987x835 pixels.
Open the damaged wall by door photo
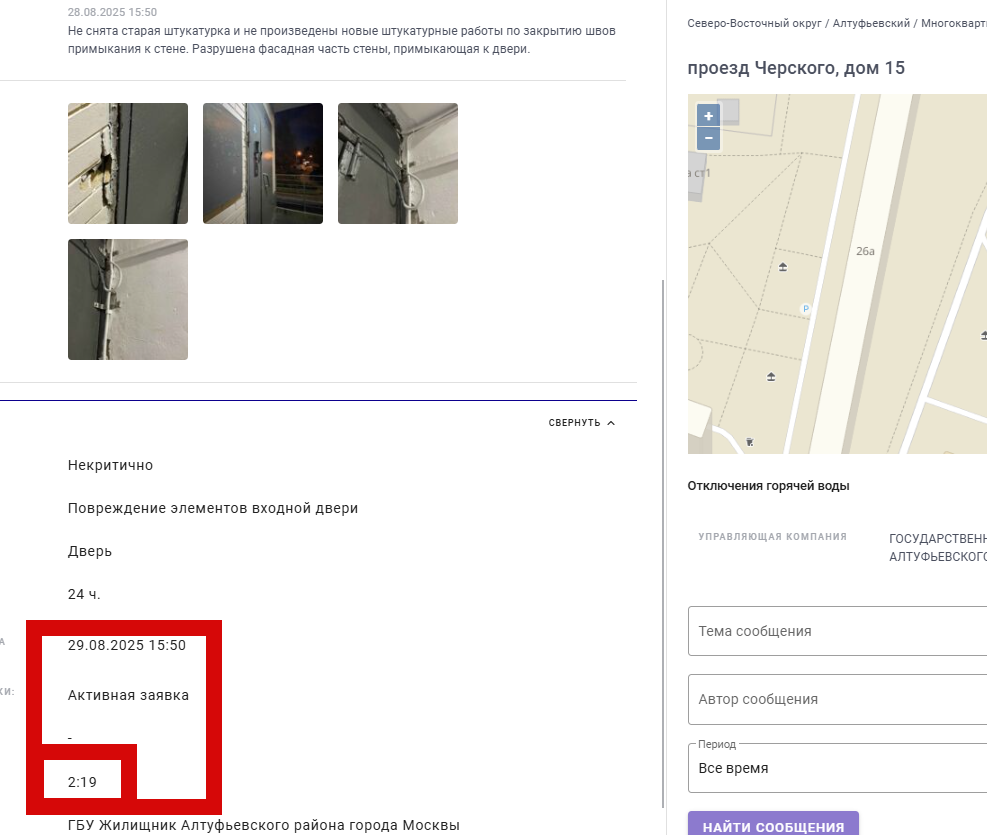[128, 164]
